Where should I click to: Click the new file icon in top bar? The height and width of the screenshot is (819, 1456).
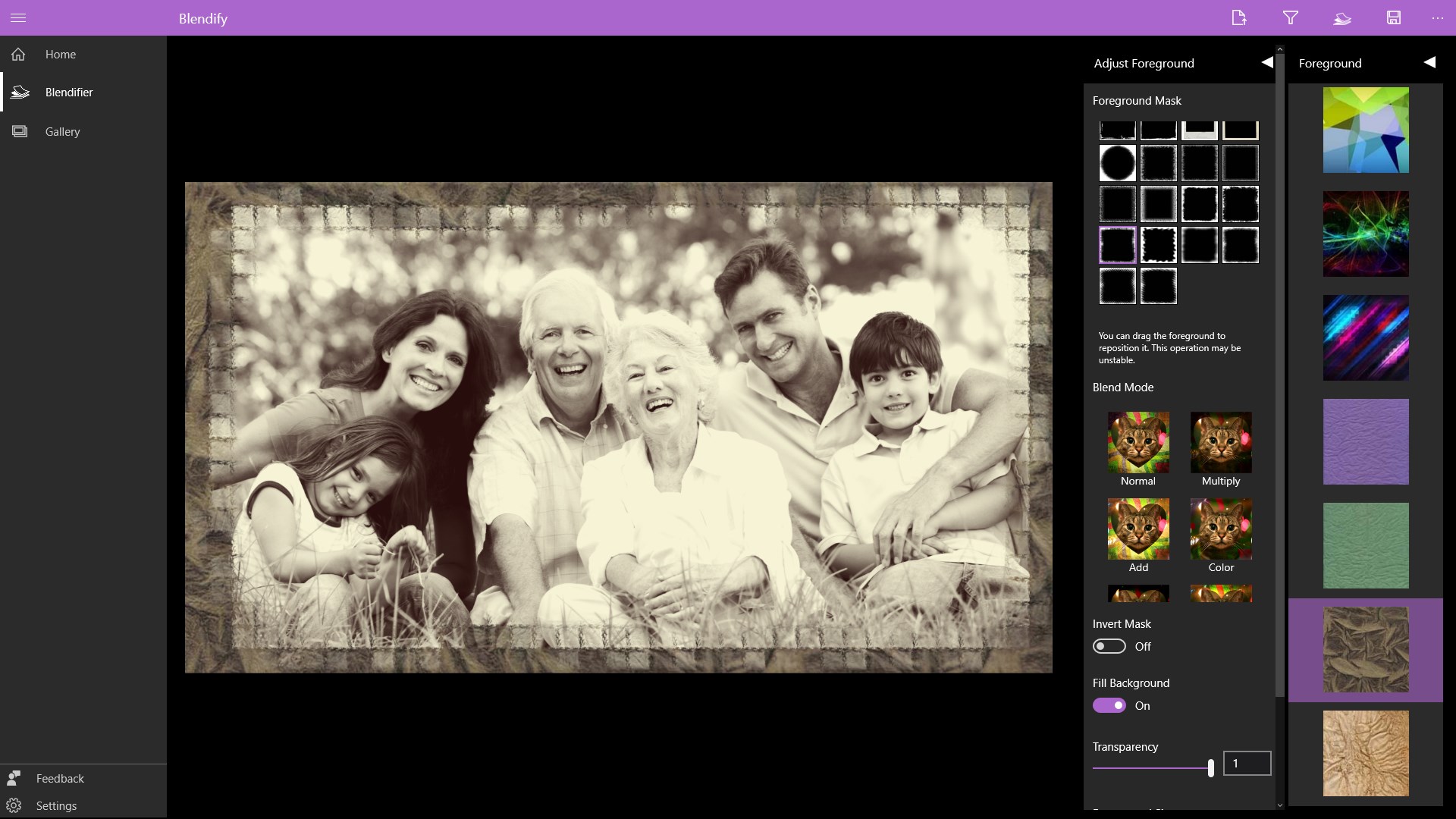[x=1238, y=17]
